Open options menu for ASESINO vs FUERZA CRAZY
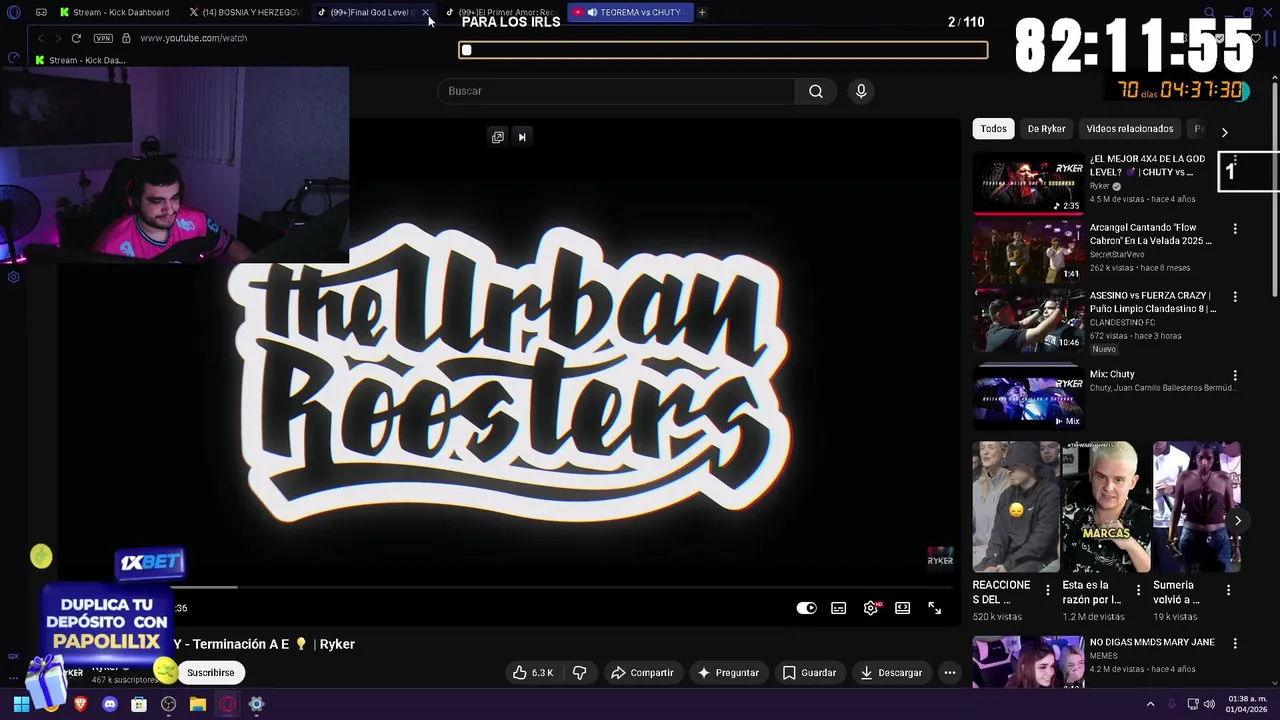Screen dimensions: 1280x720 (1235, 297)
